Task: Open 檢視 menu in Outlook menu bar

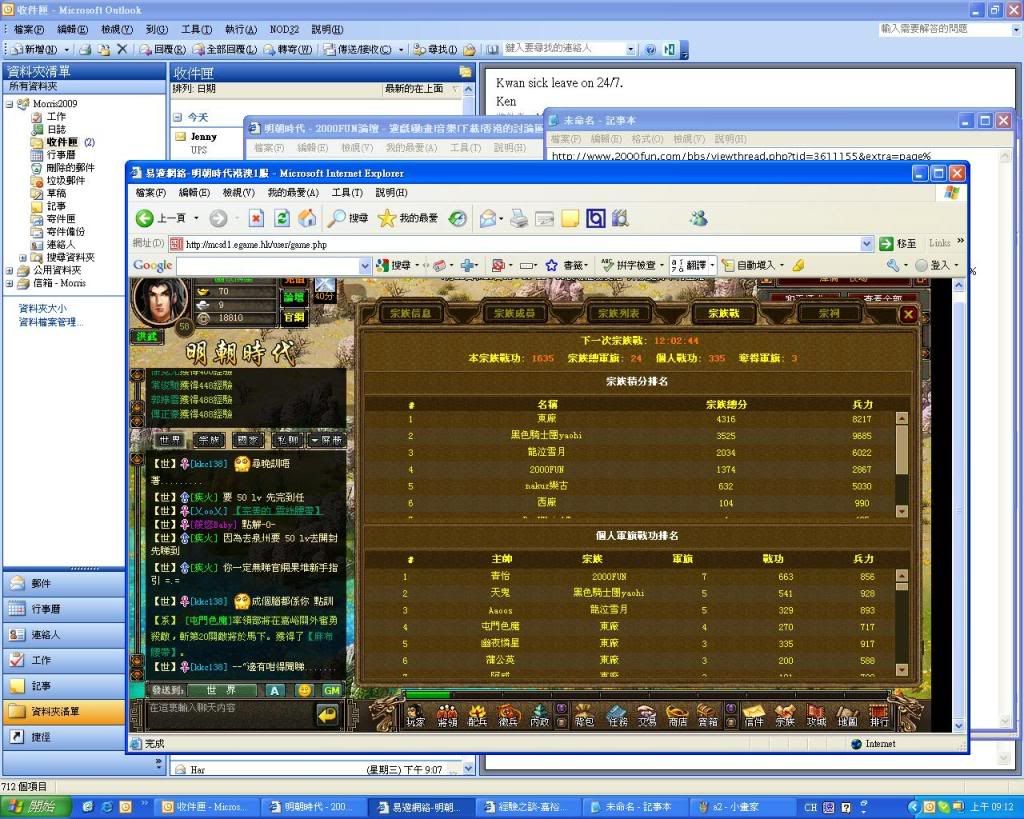Action: tap(117, 29)
